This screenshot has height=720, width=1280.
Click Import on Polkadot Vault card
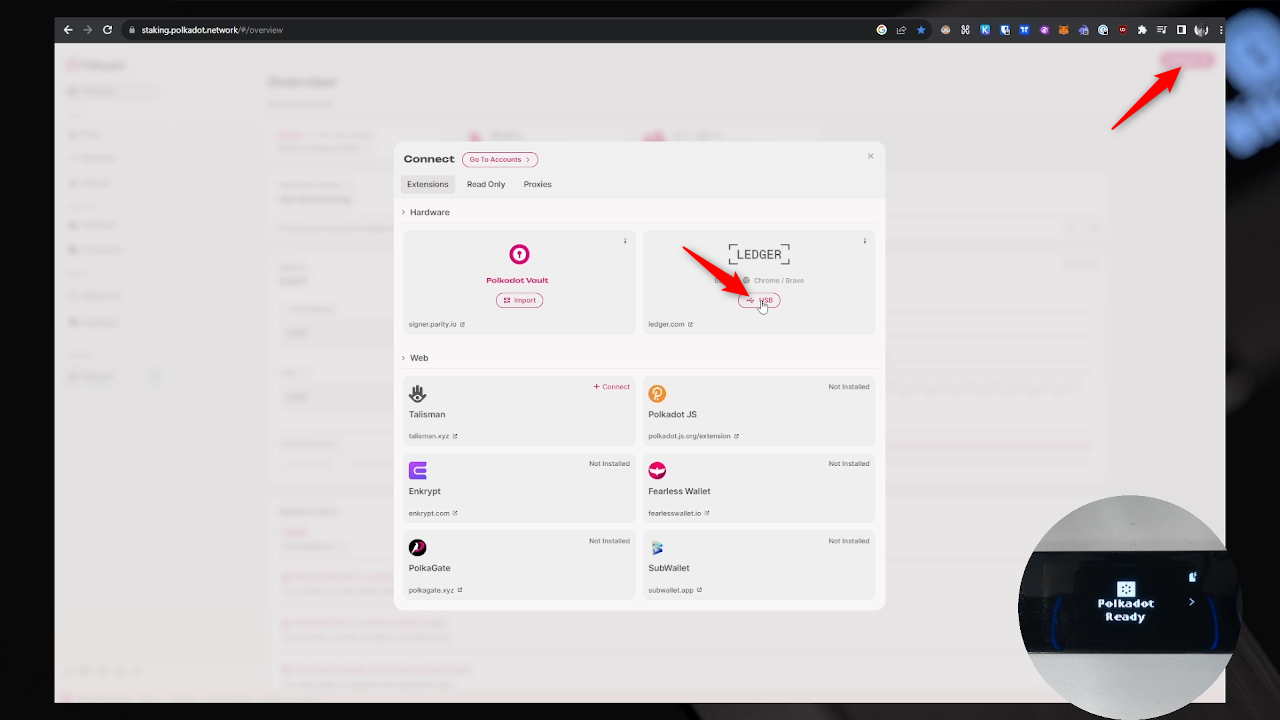tap(519, 300)
